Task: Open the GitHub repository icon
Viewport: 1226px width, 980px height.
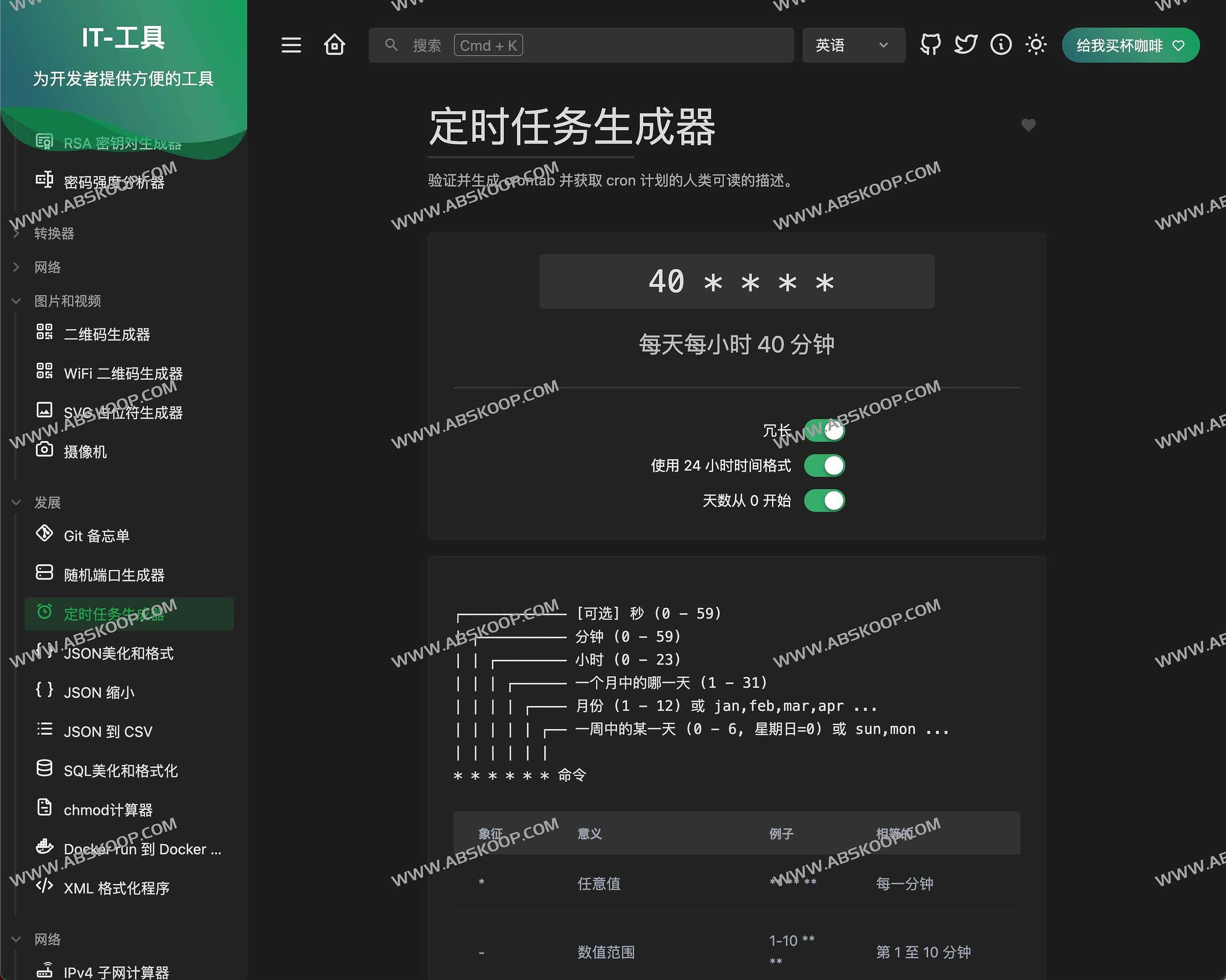Action: 931,45
